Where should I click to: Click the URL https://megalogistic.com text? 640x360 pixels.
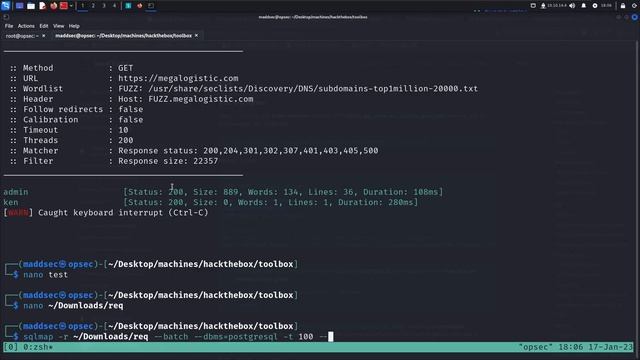point(178,78)
